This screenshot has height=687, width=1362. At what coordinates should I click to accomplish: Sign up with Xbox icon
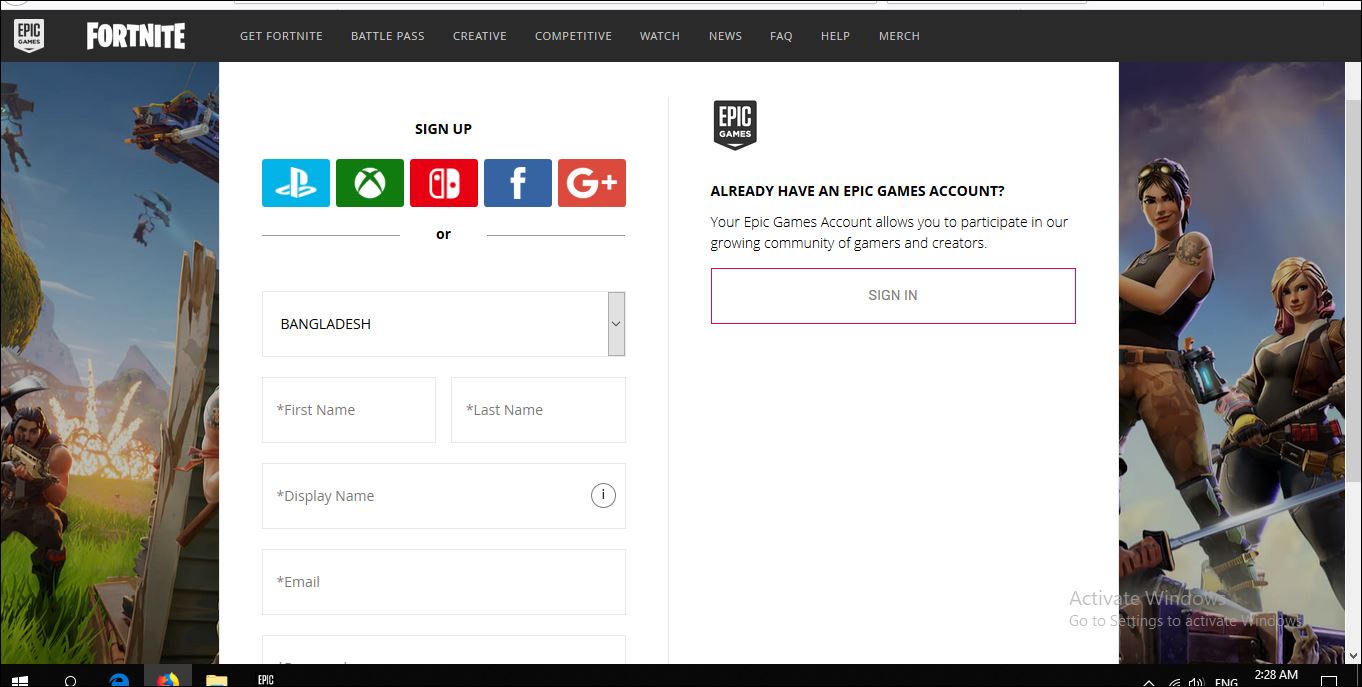370,183
